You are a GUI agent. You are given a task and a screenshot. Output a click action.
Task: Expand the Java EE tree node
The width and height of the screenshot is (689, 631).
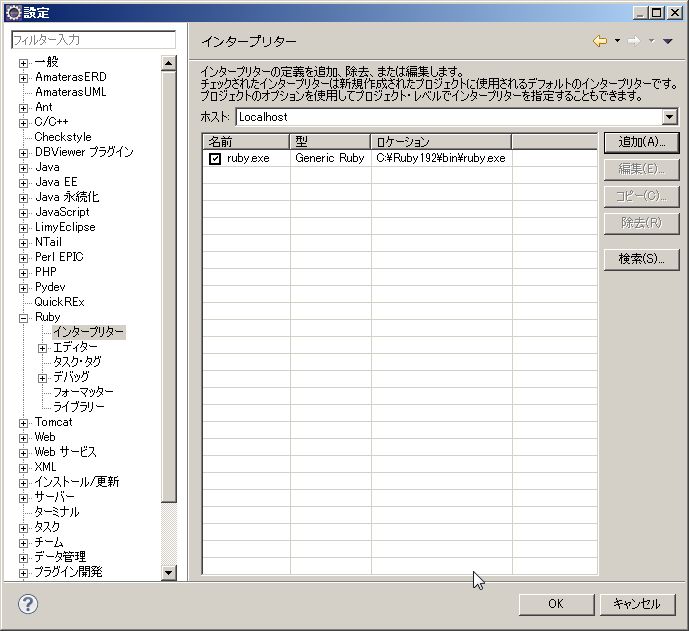[x=24, y=183]
